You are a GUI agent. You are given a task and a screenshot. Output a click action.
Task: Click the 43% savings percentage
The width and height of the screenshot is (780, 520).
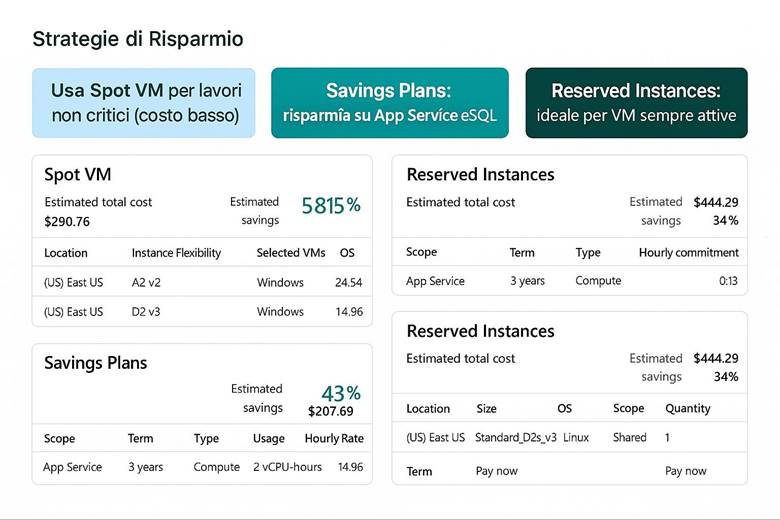(341, 393)
